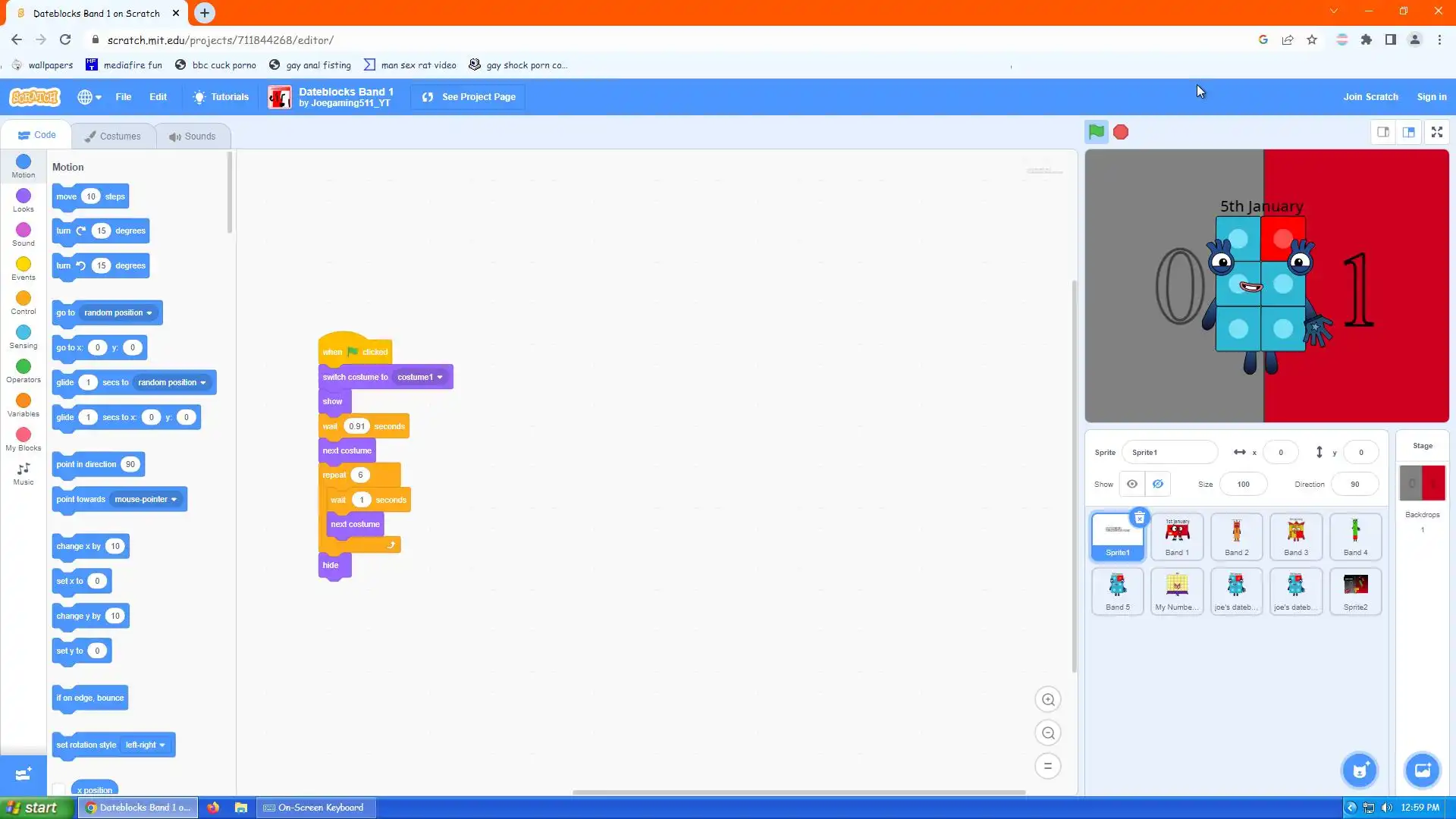Zoom out the code workspace

pyautogui.click(x=1048, y=733)
